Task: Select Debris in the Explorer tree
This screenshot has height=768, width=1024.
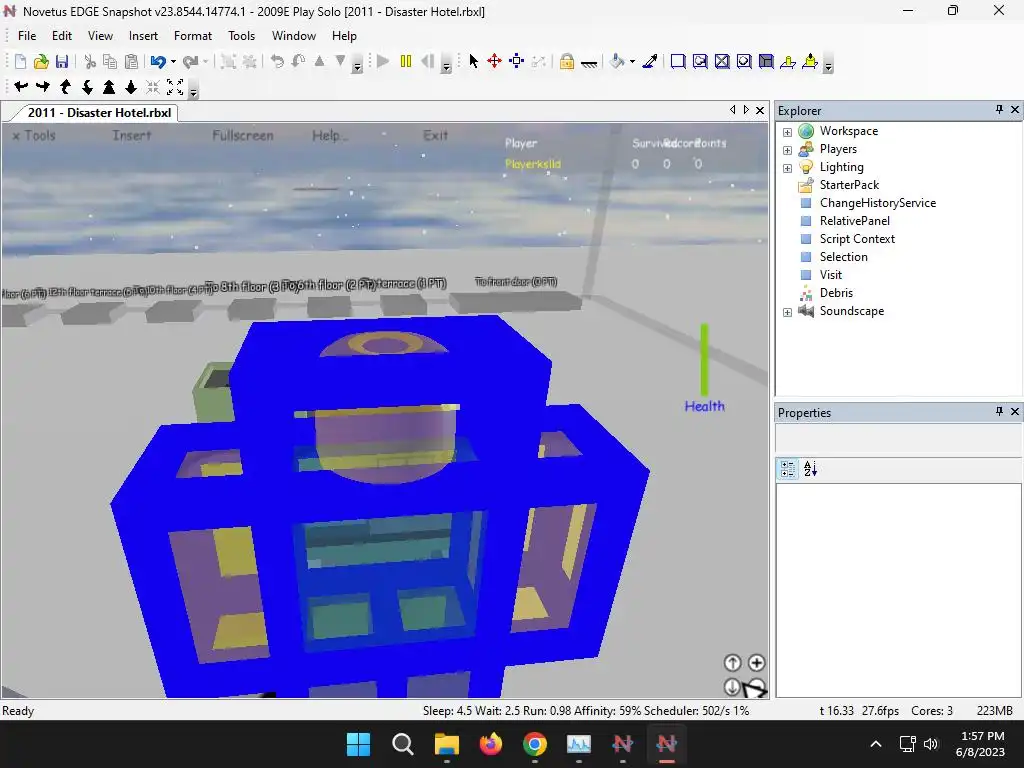Action: (x=836, y=293)
